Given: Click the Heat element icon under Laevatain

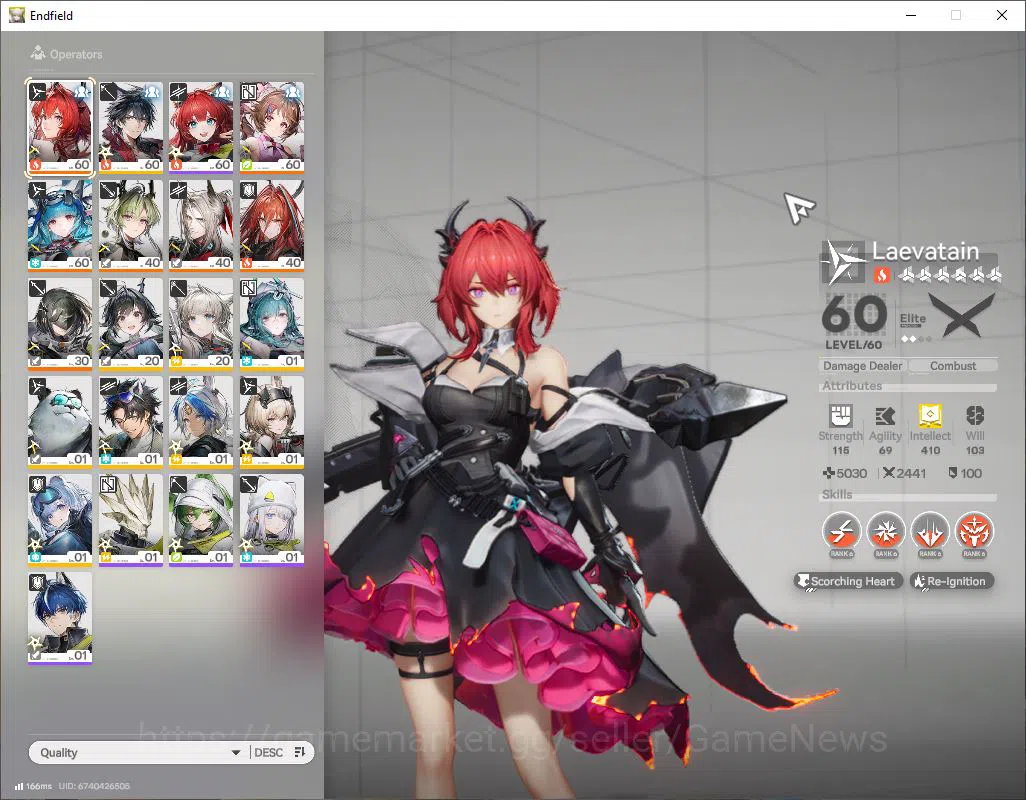Looking at the screenshot, I should click(881, 275).
